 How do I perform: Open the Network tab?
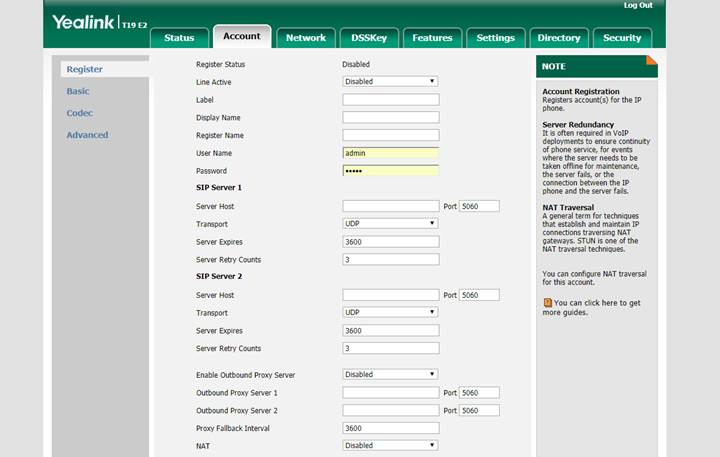[x=305, y=38]
